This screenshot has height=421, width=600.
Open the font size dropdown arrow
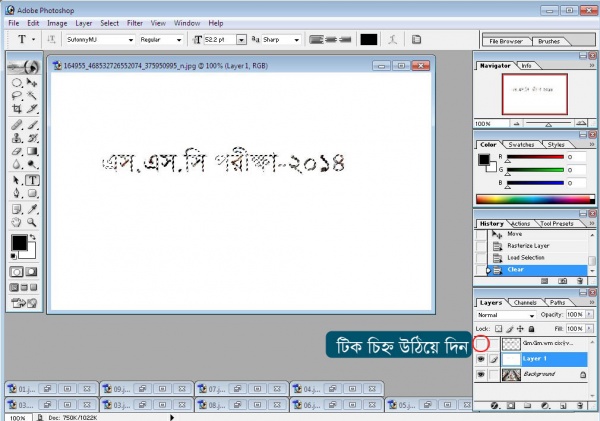[241, 39]
